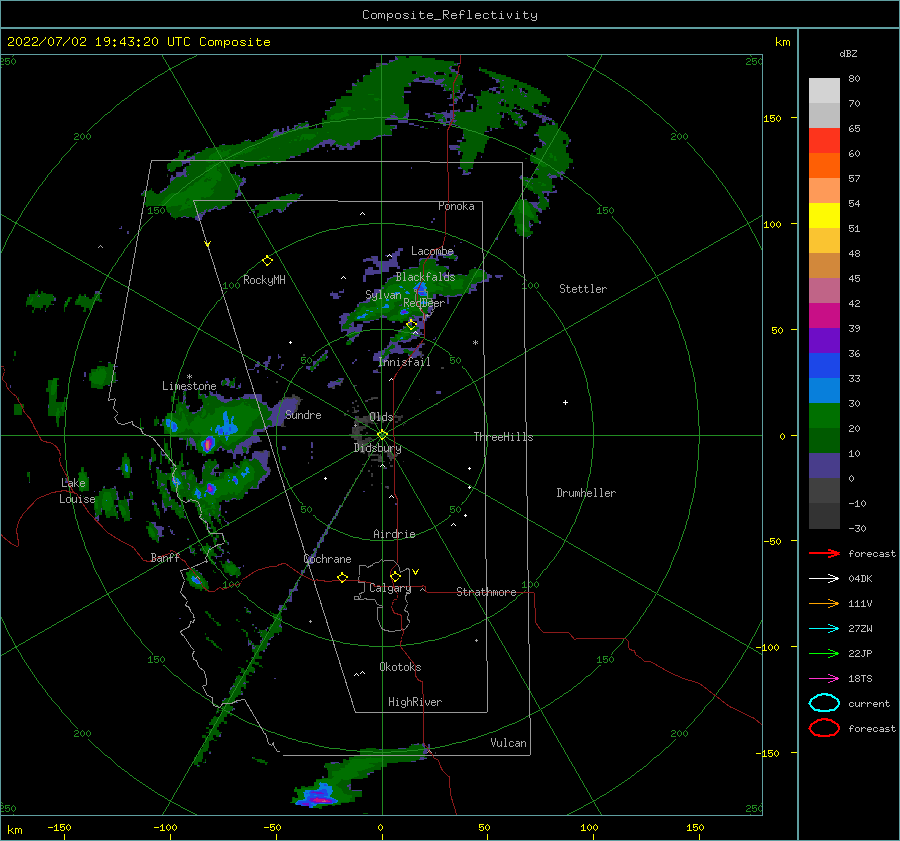Click the magenta storm core southwest of Sundre

click(208, 444)
